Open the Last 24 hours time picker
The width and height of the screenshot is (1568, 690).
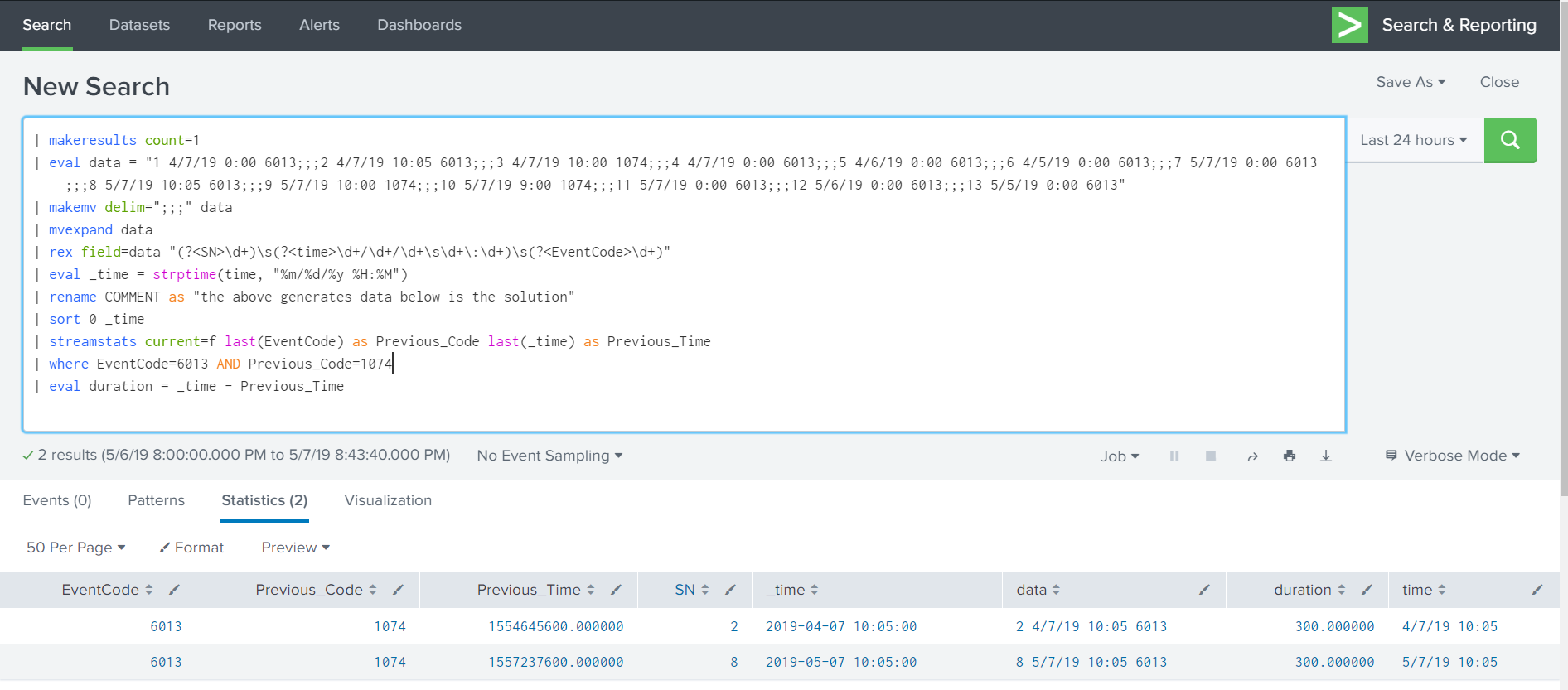tap(1413, 140)
